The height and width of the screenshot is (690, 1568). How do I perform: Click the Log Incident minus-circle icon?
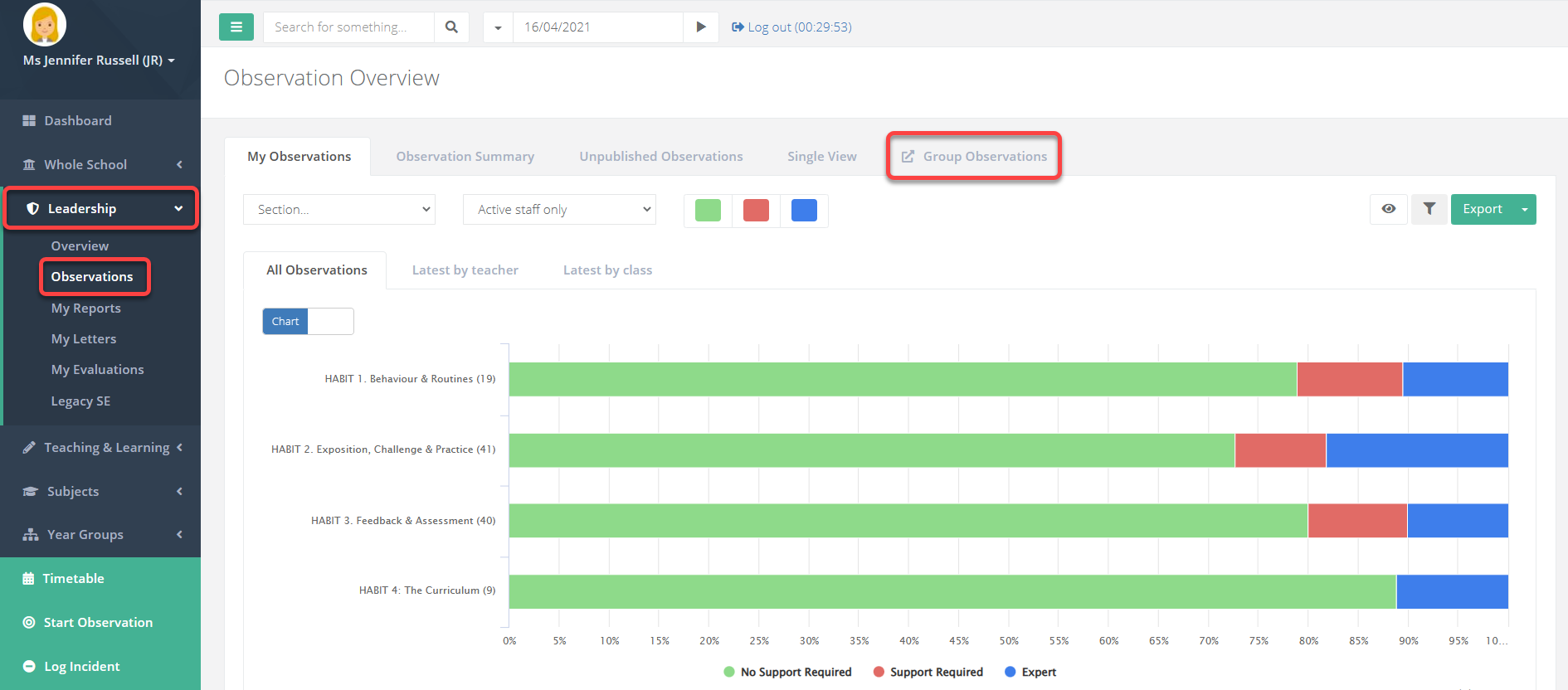(x=29, y=666)
